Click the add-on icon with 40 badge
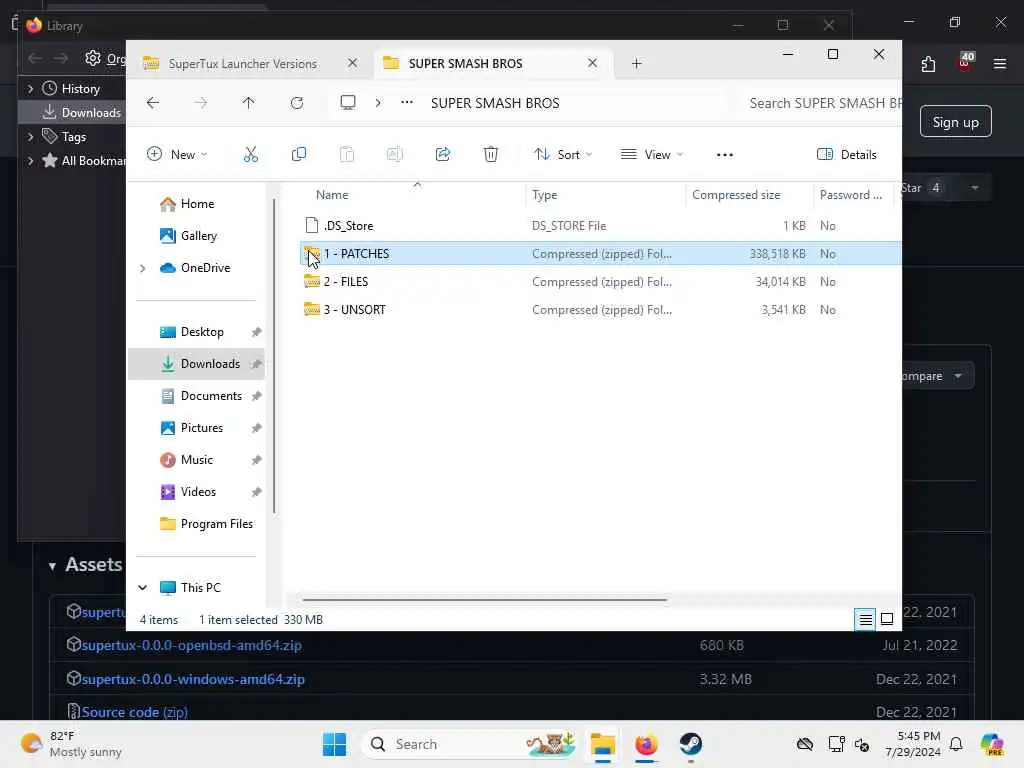The image size is (1024, 768). (965, 61)
